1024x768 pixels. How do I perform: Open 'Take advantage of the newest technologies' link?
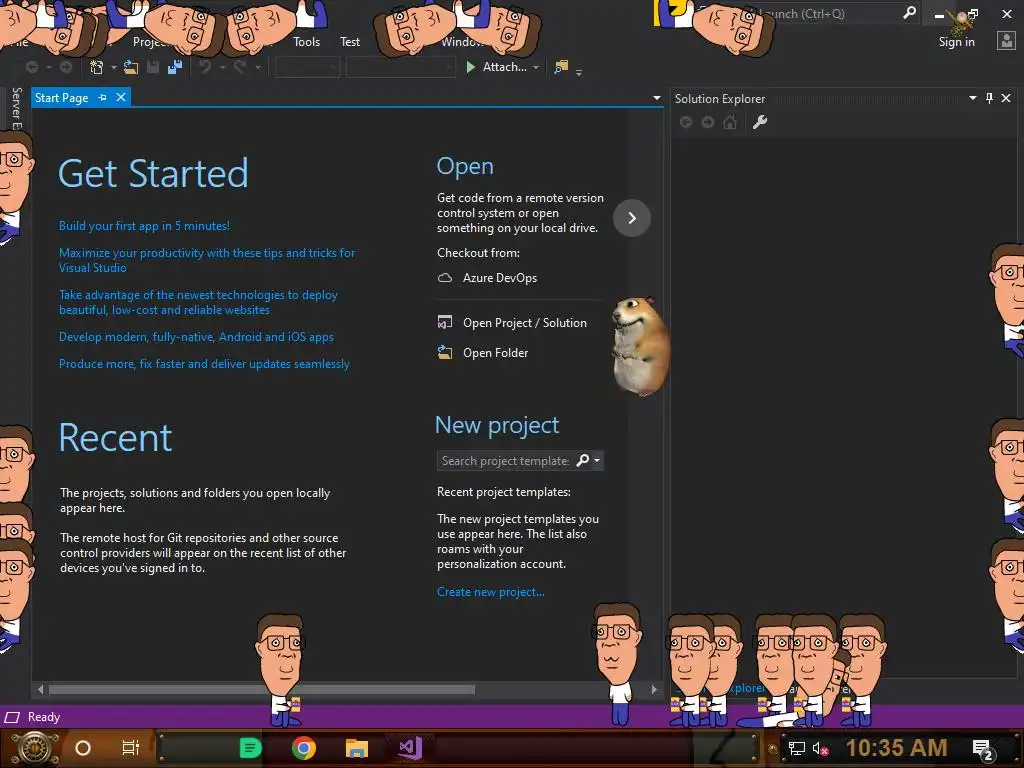[199, 302]
